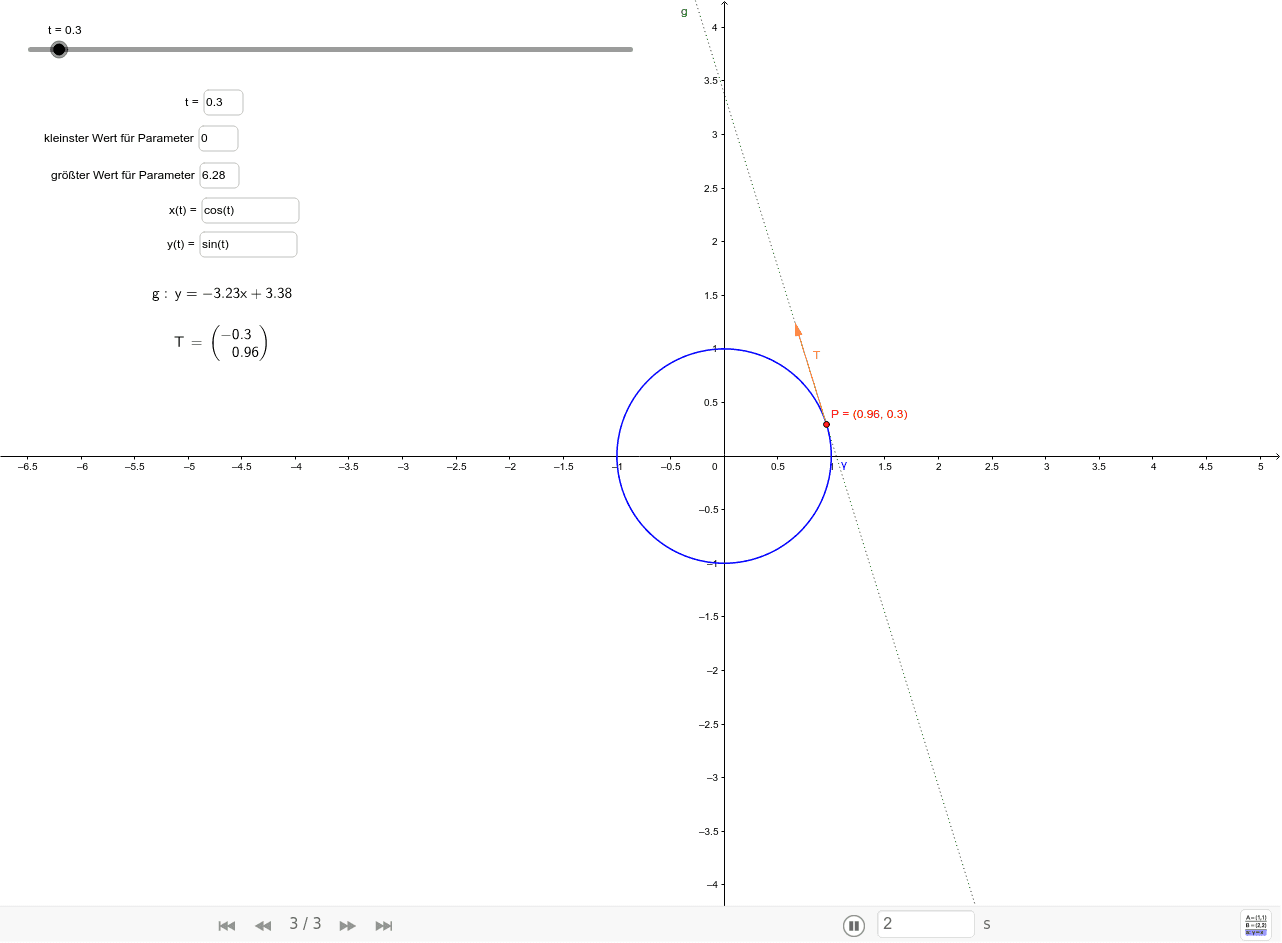Click the step counter 3 / 3
The image size is (1282, 943).
coord(305,923)
